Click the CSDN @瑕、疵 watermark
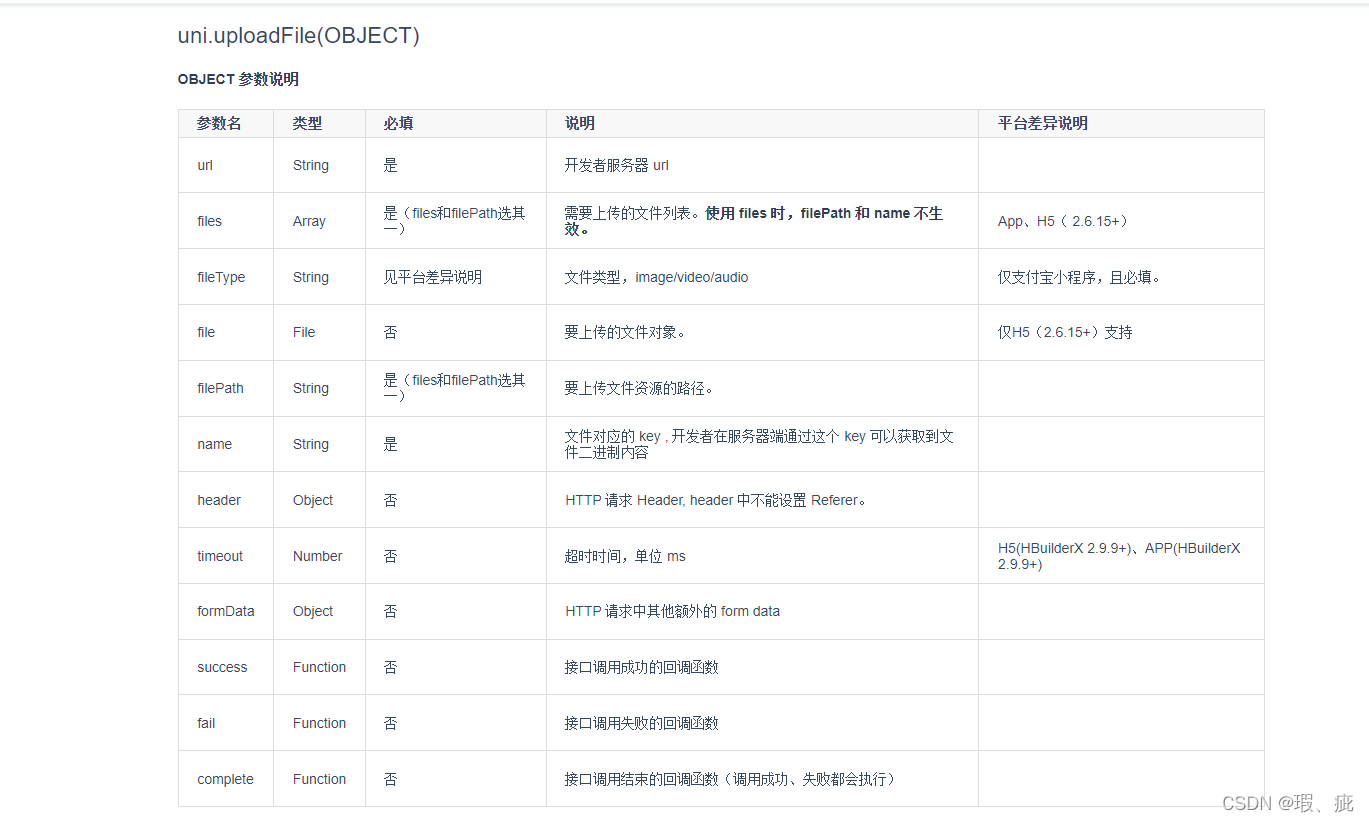 1288,803
